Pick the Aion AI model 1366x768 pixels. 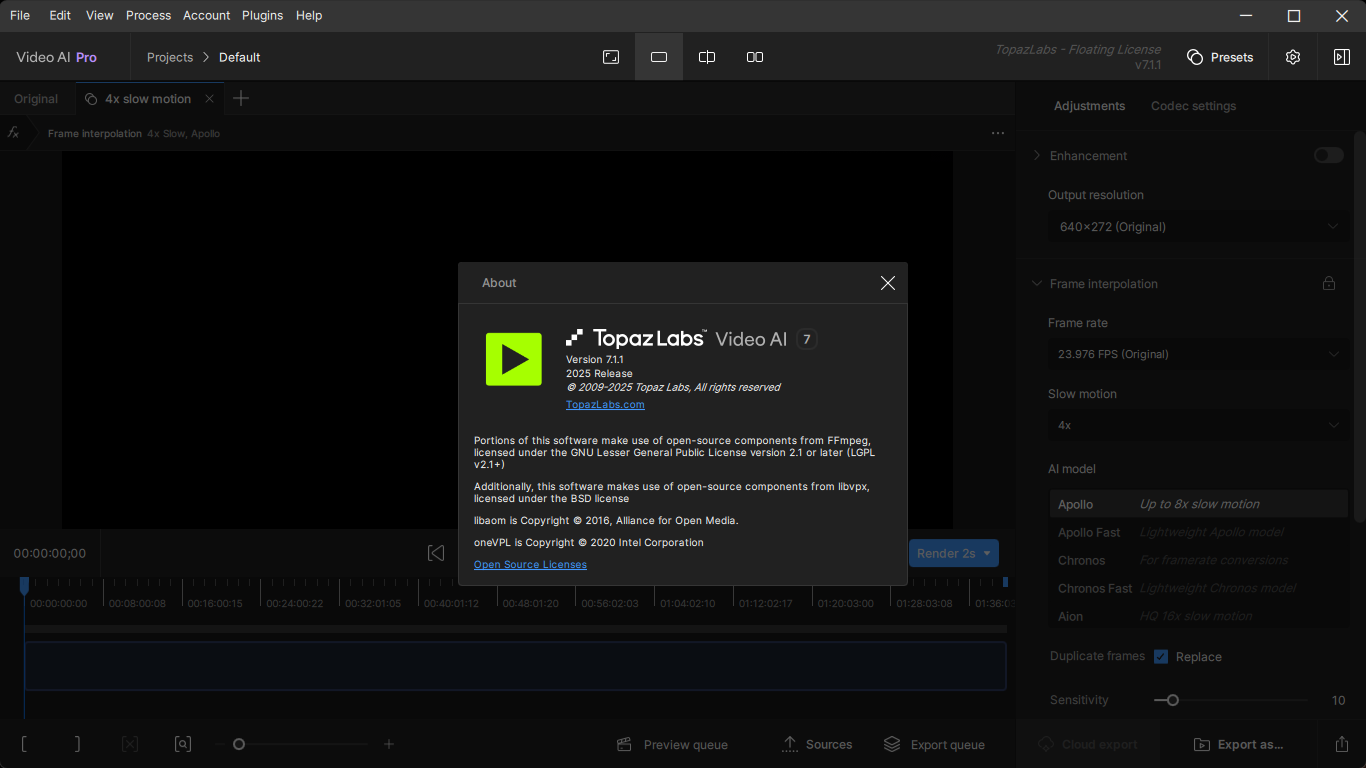coord(1199,616)
